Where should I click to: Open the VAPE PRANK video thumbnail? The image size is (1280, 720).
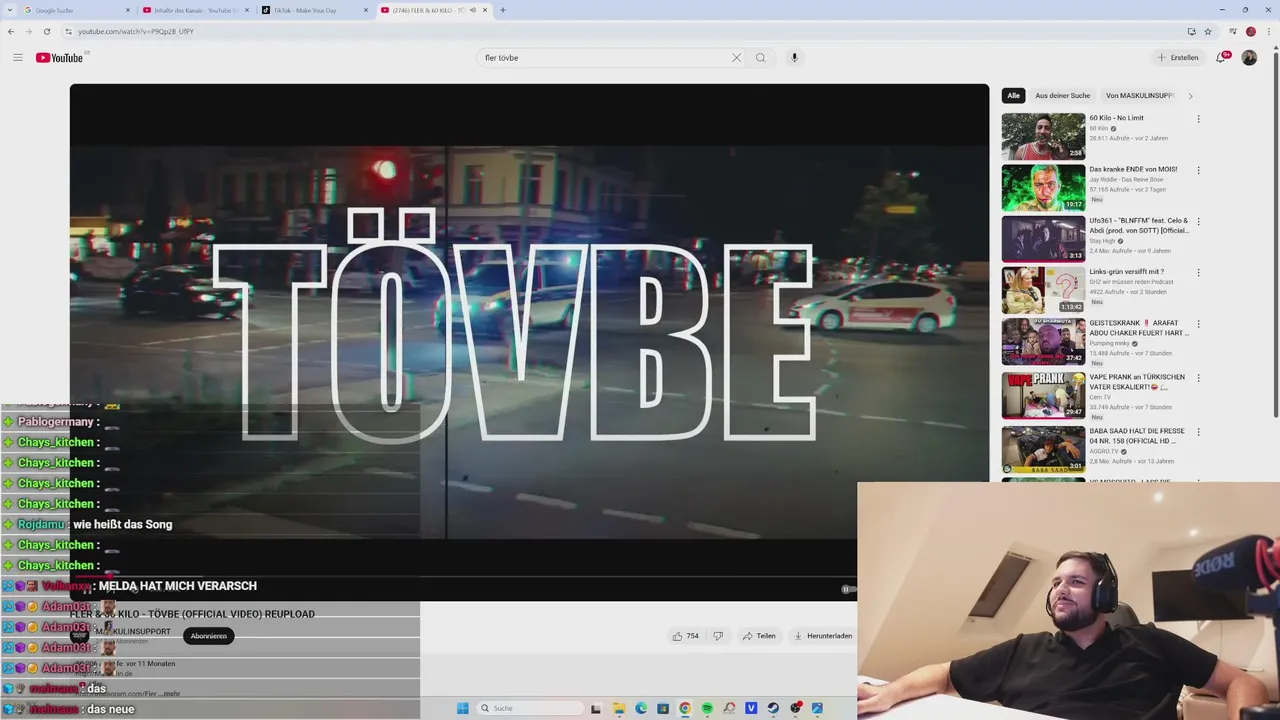coord(1043,395)
